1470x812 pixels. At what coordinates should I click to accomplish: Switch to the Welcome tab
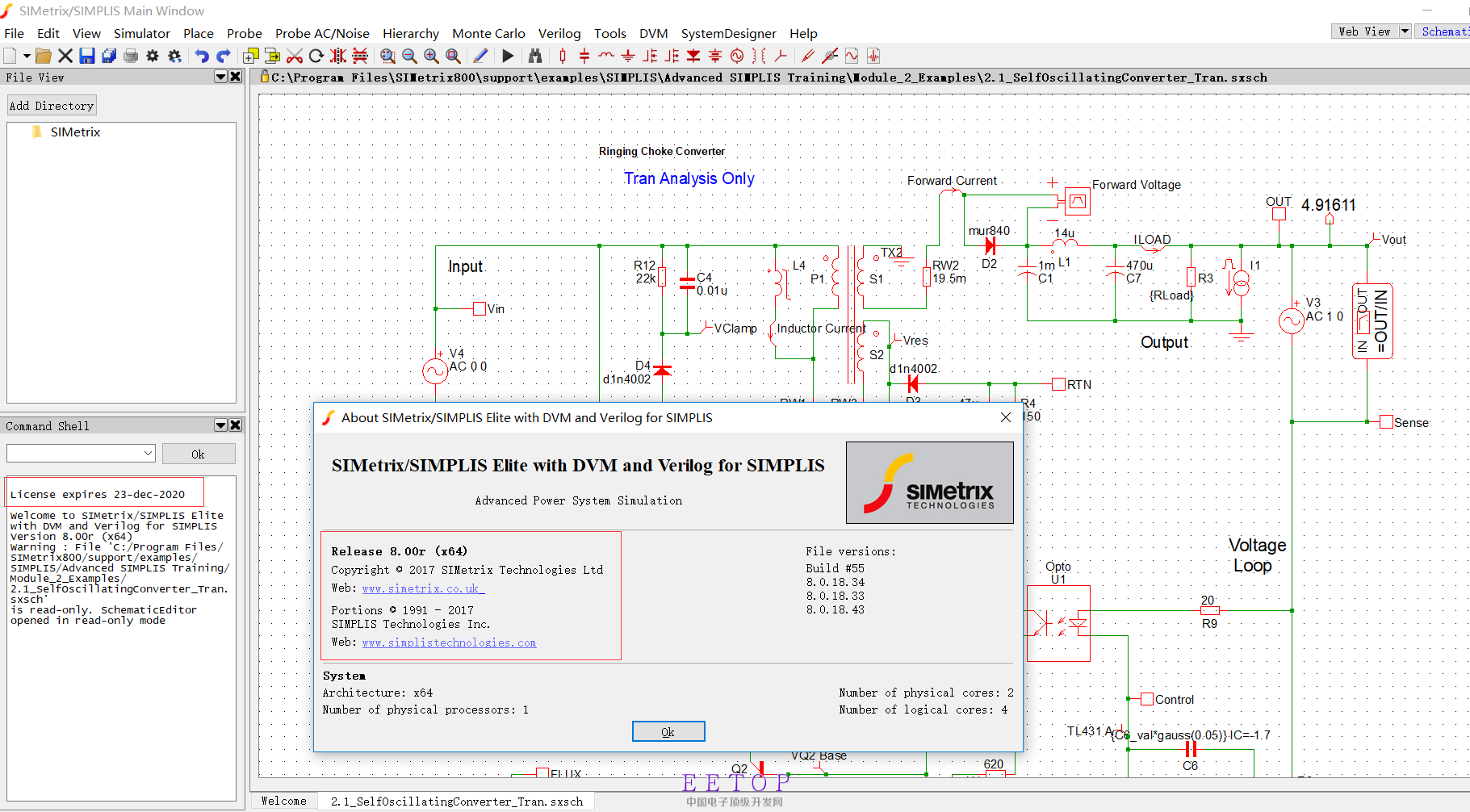tap(283, 801)
